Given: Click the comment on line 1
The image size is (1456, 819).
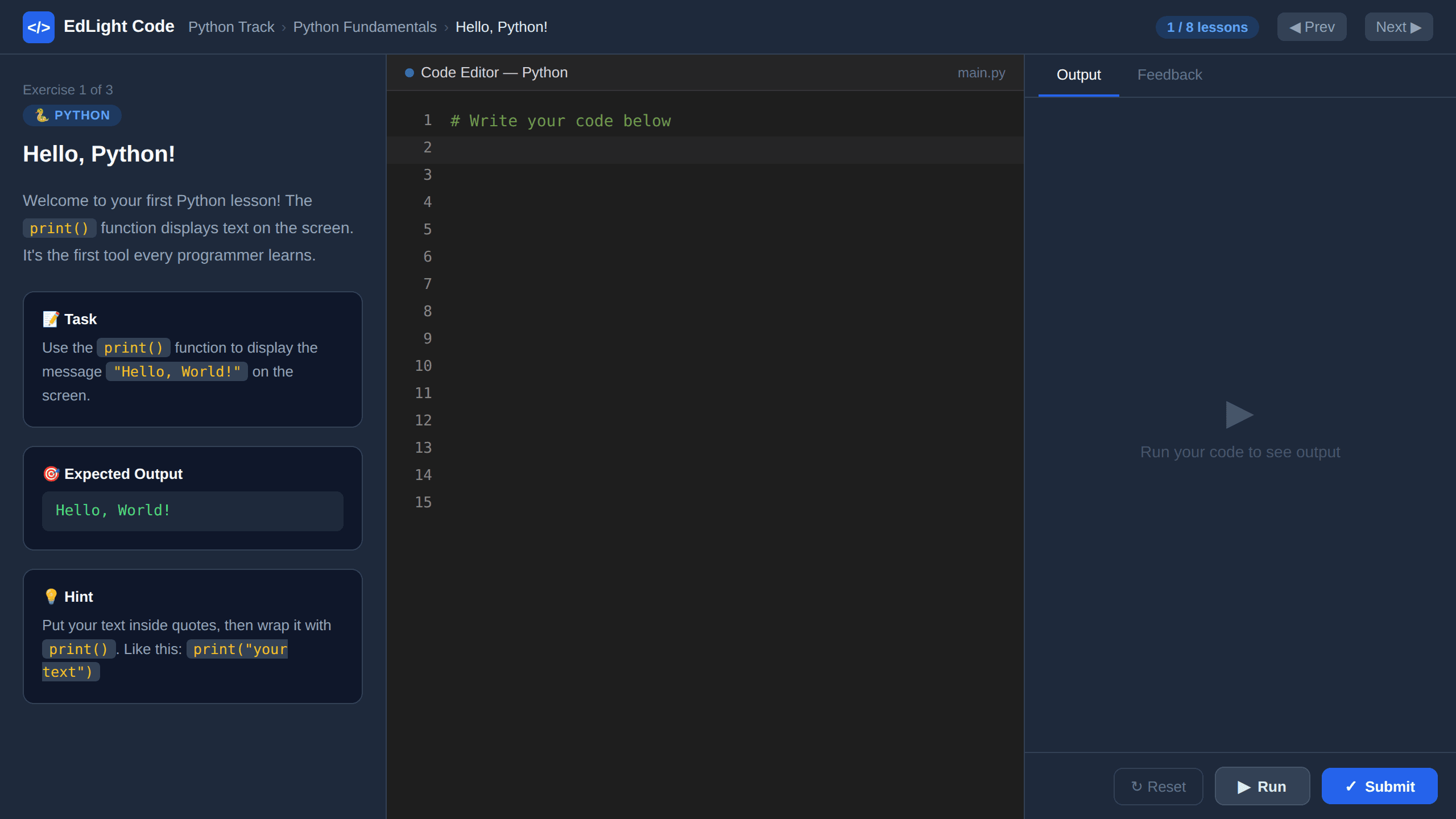Looking at the screenshot, I should click(x=560, y=121).
